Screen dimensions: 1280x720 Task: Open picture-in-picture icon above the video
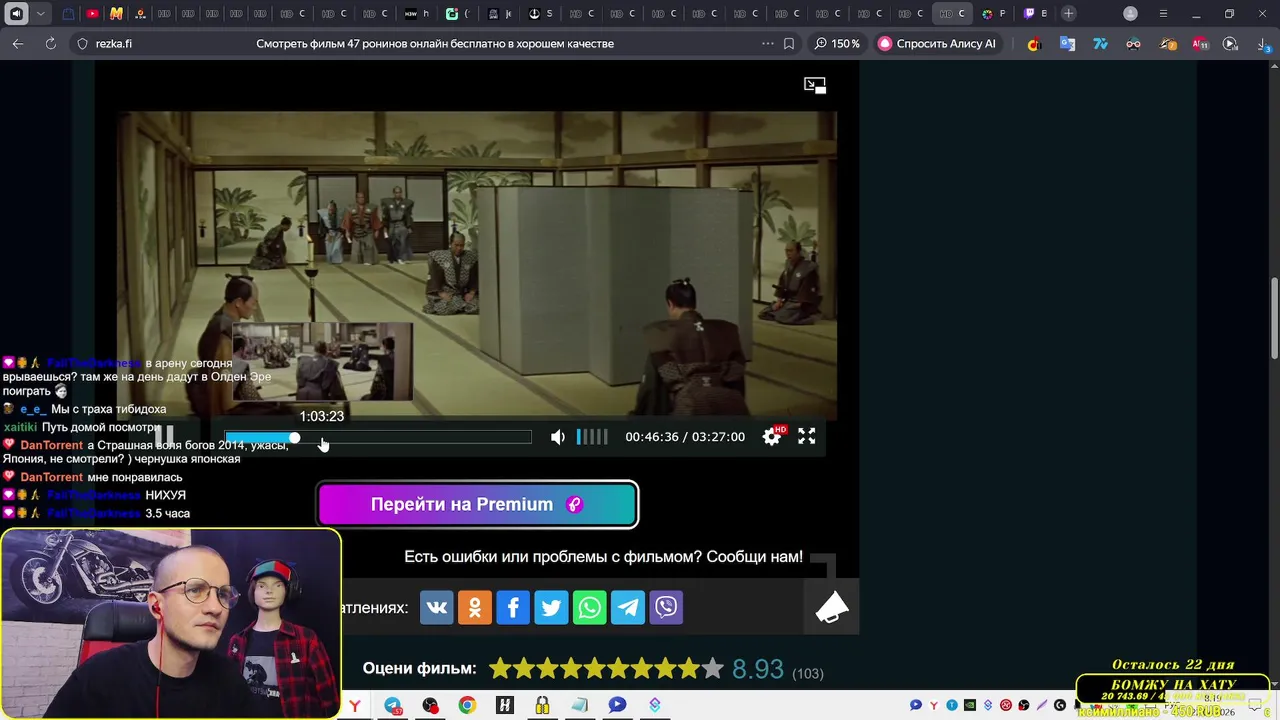point(815,86)
